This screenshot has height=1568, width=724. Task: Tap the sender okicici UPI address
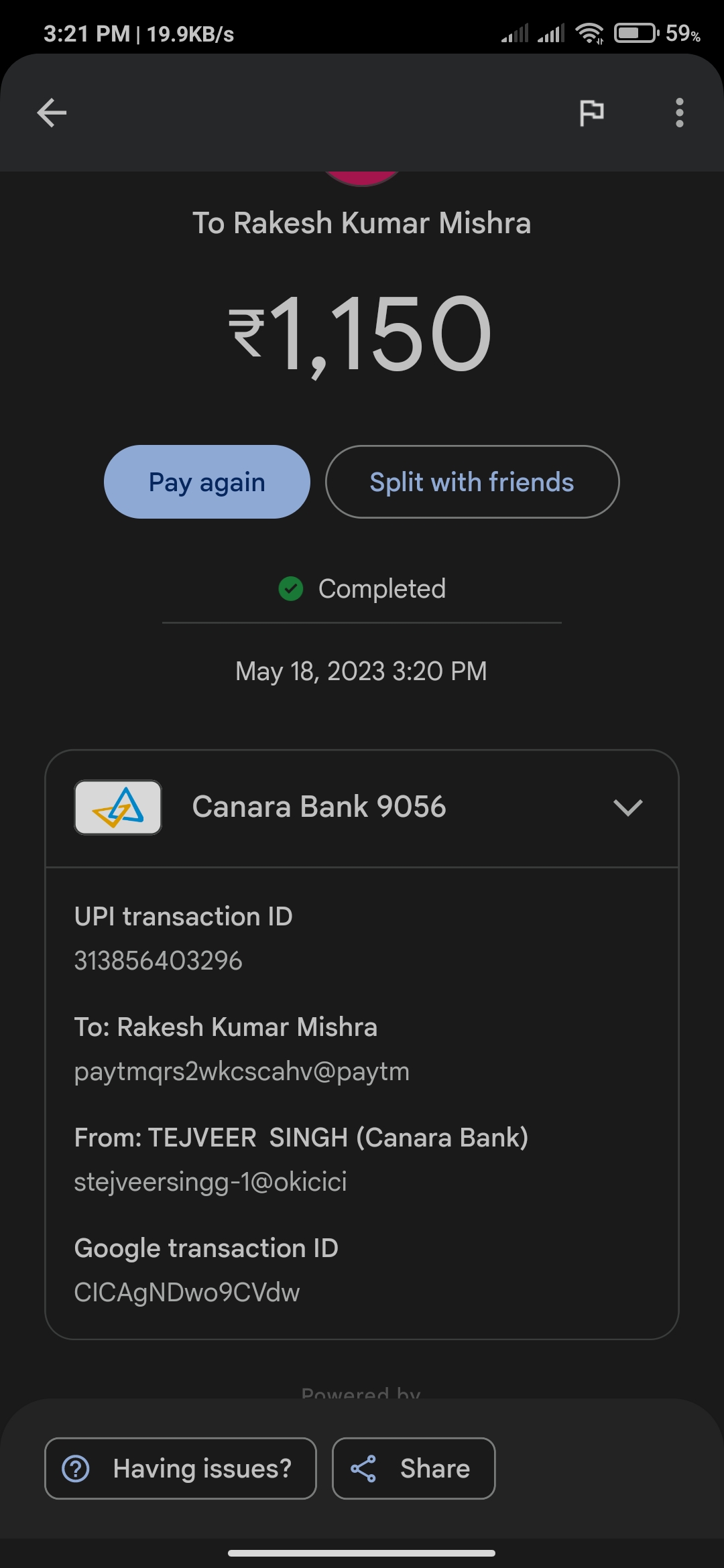(x=210, y=1182)
